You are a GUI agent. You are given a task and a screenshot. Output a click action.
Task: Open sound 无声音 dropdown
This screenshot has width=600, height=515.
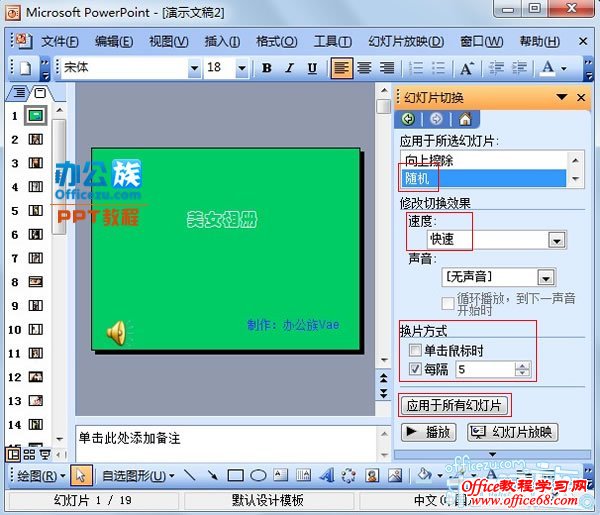pyautogui.click(x=546, y=277)
